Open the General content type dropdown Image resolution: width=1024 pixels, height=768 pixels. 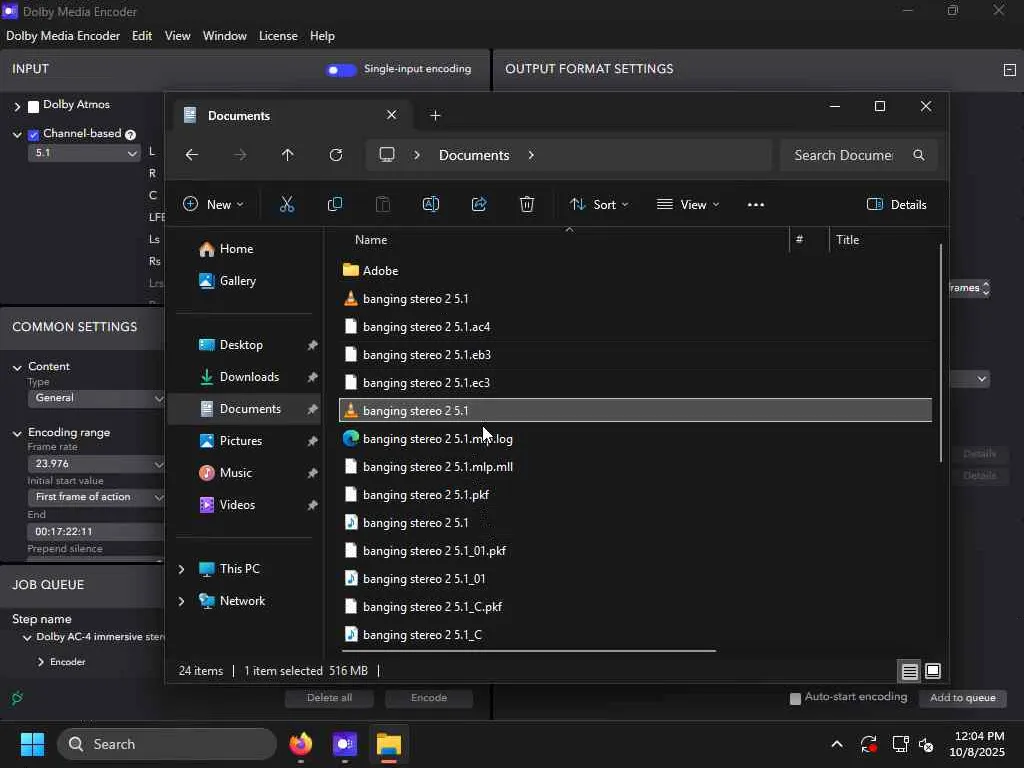click(x=96, y=398)
